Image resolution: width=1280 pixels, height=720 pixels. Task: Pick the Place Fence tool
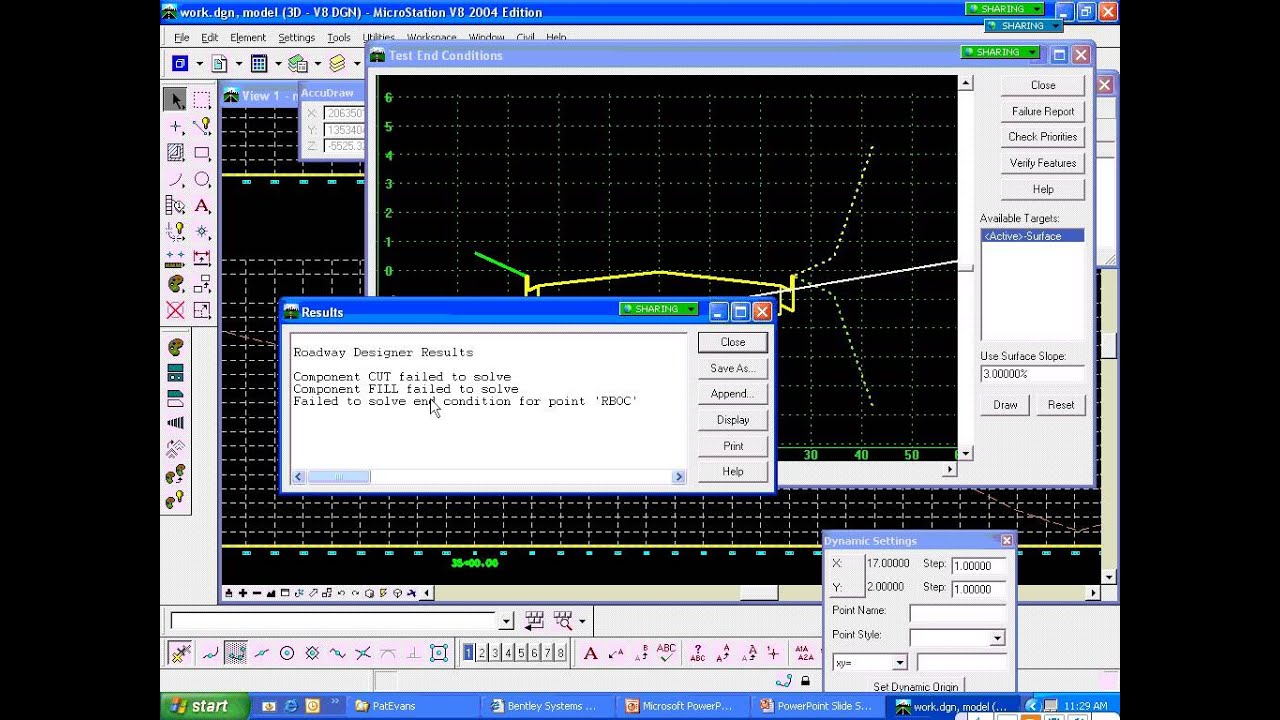point(202,100)
